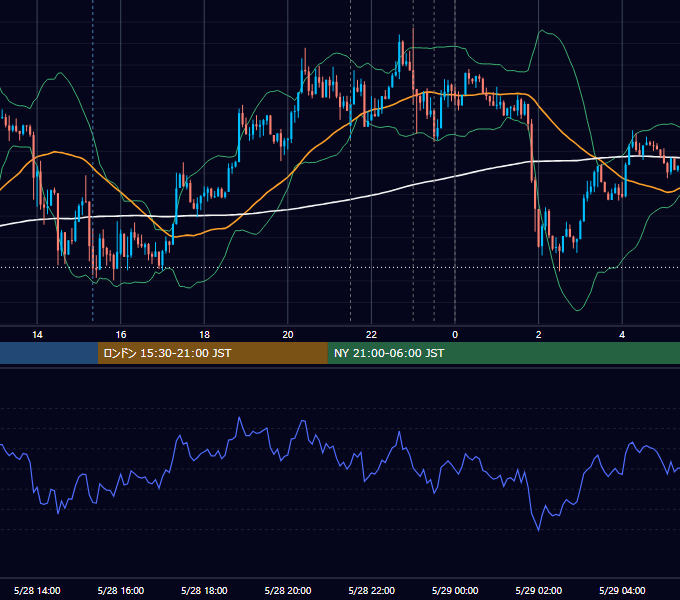Select the London 15:30-21:00 JST session bar

(x=212, y=353)
